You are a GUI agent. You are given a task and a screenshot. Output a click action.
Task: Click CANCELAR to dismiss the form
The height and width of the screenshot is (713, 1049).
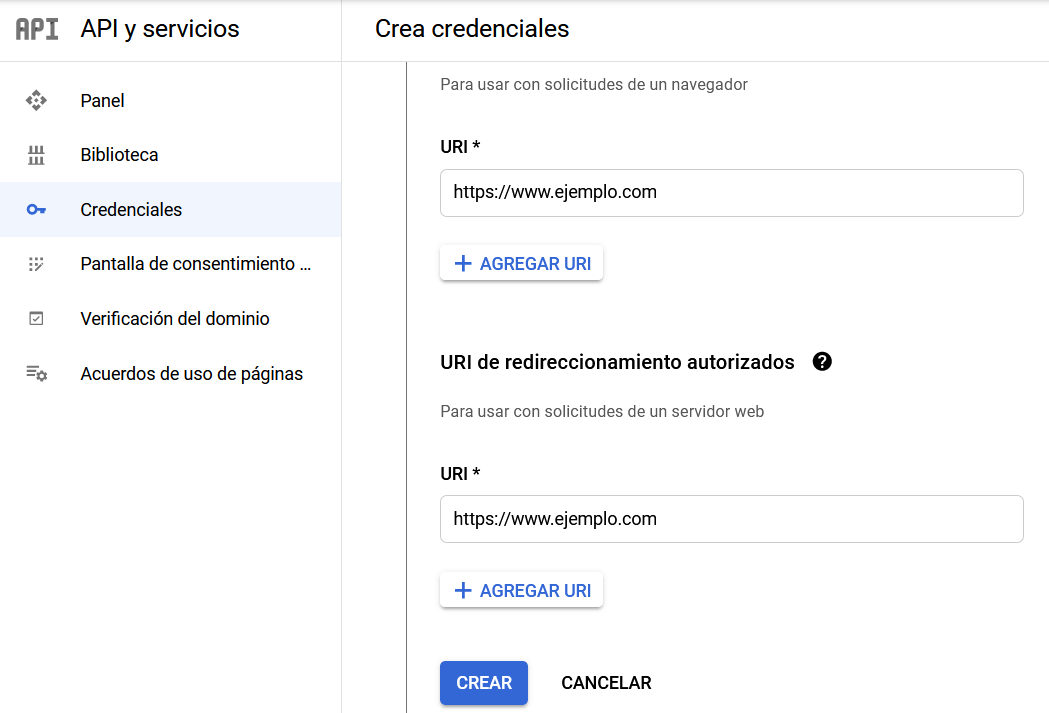(605, 682)
